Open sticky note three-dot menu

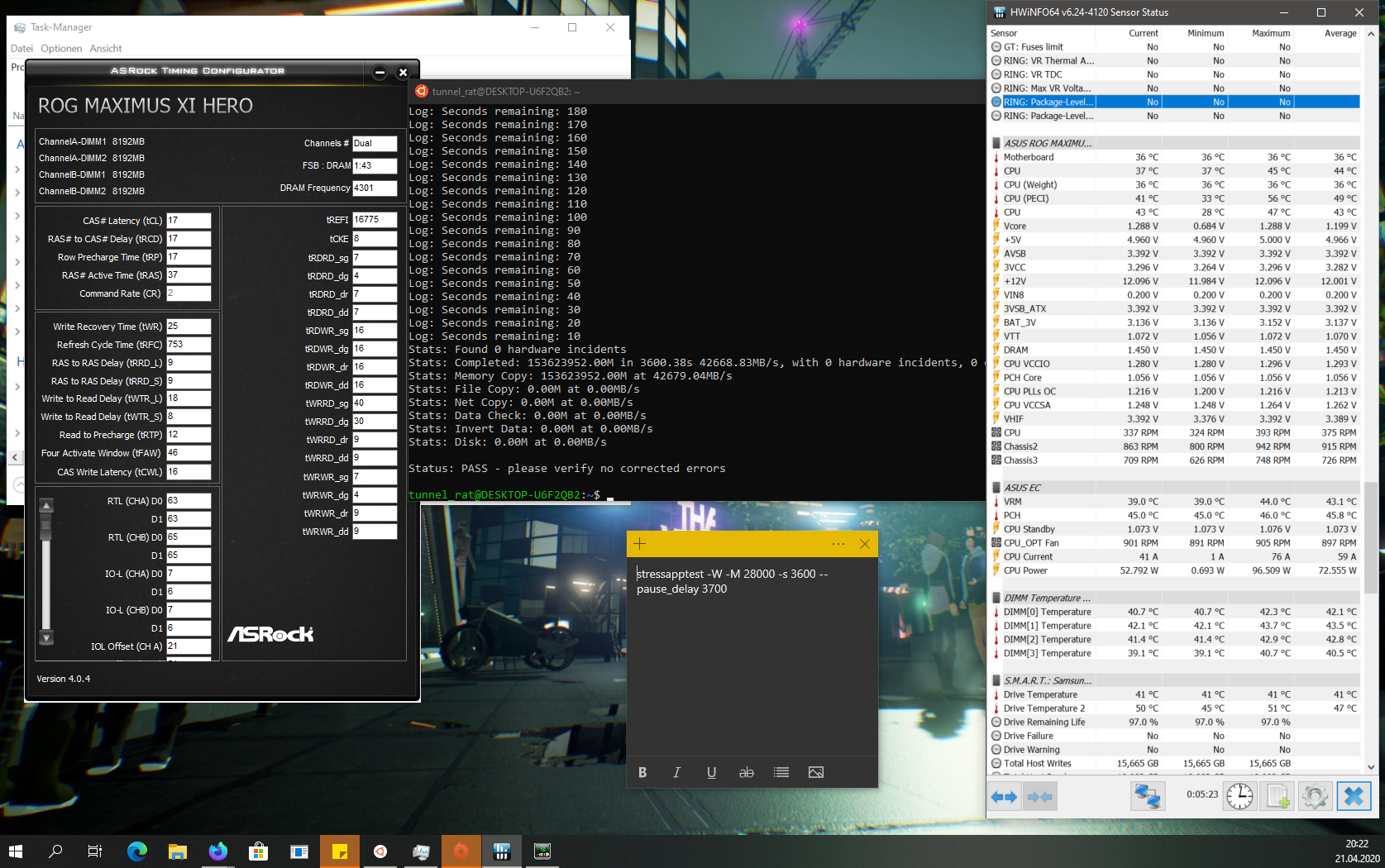click(x=838, y=543)
